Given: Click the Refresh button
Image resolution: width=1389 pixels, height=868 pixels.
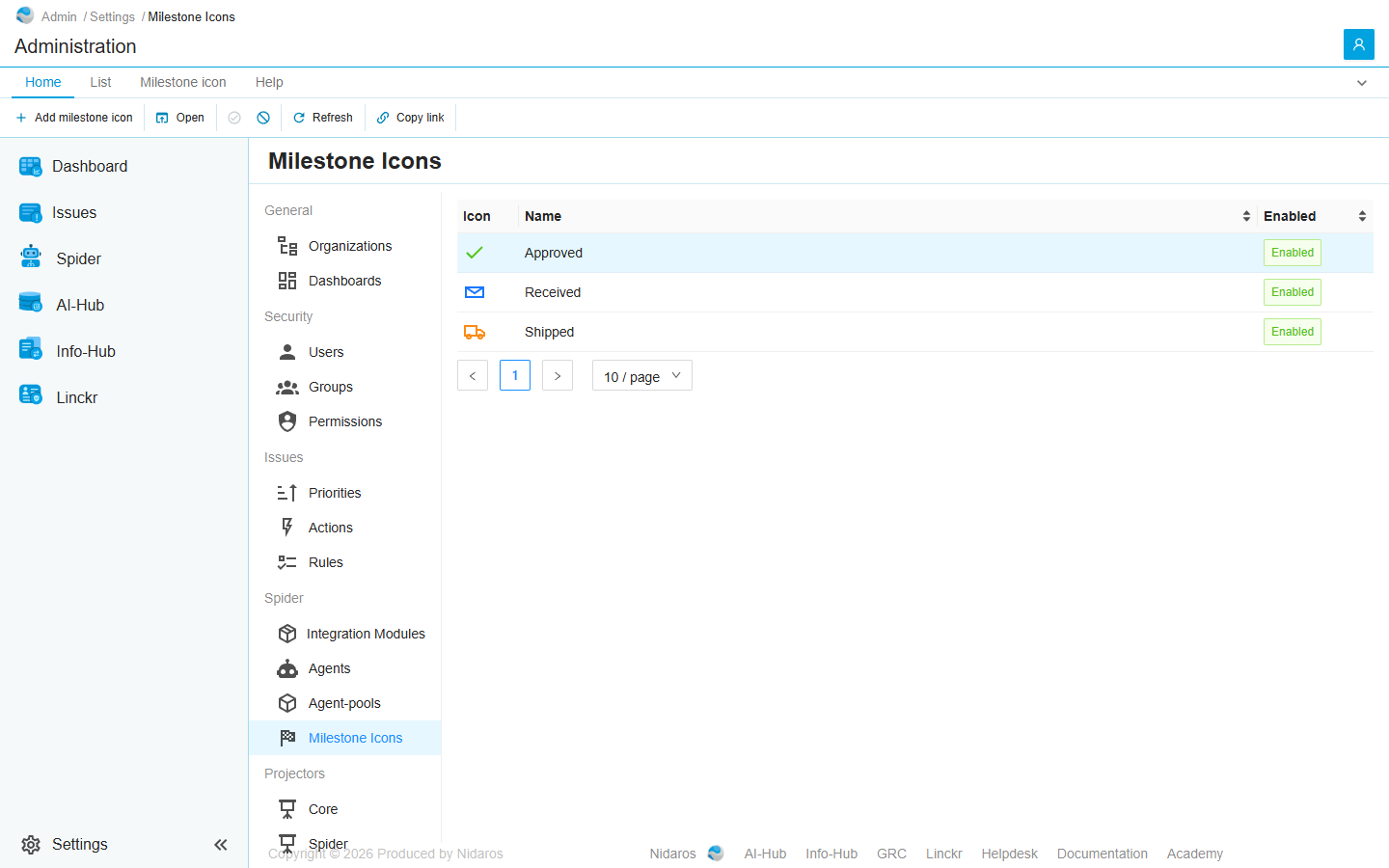Looking at the screenshot, I should (323, 118).
